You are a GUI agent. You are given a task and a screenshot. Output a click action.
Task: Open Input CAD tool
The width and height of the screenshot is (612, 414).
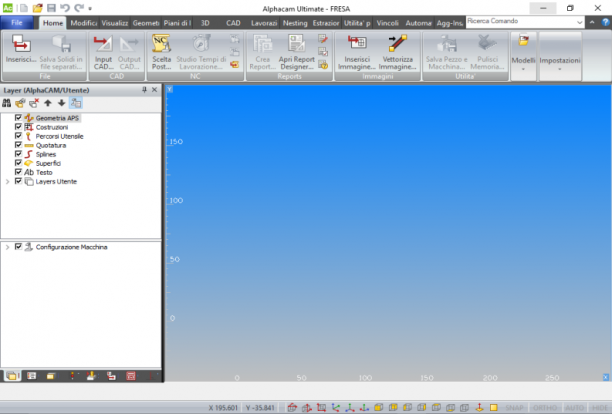103,53
